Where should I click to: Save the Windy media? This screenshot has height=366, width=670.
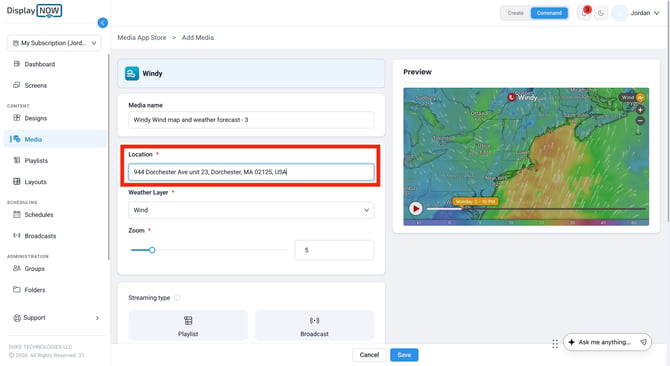click(404, 355)
